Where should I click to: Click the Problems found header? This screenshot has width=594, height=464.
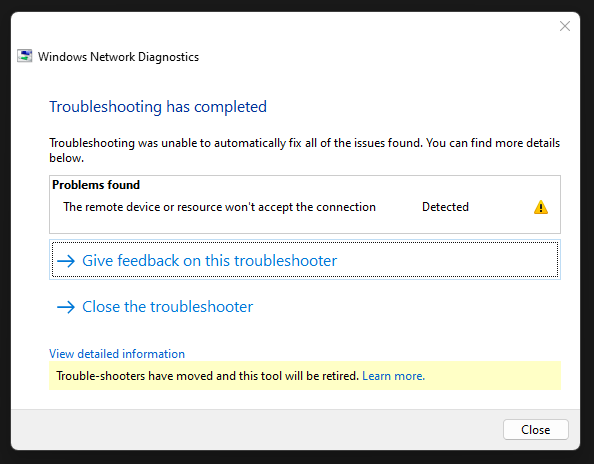(96, 185)
